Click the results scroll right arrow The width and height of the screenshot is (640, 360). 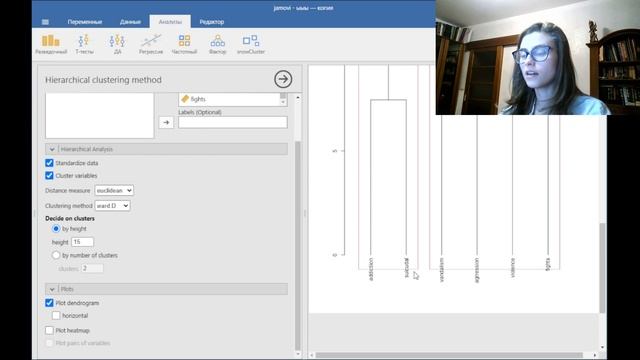tap(594, 355)
